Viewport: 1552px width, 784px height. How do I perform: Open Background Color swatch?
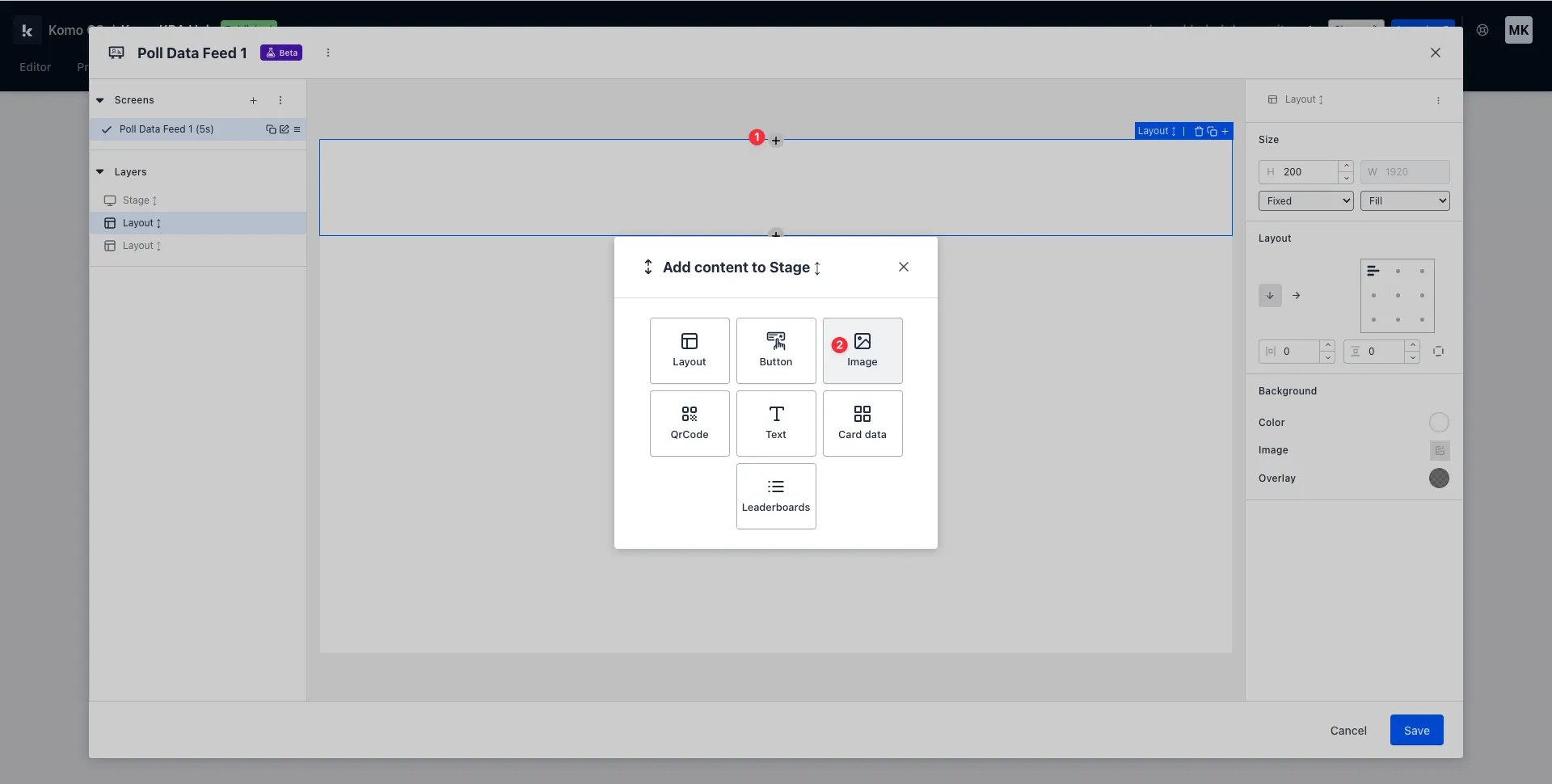[x=1439, y=423]
